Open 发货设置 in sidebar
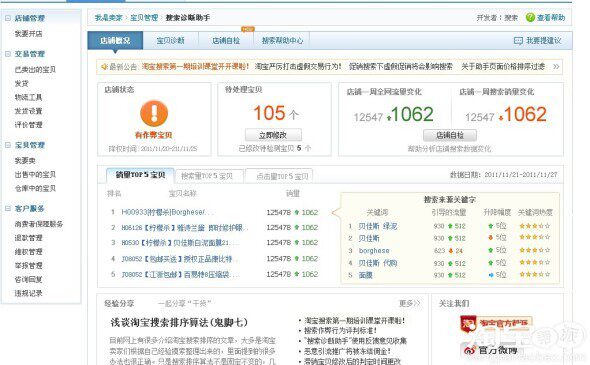The width and height of the screenshot is (590, 365). (x=29, y=111)
